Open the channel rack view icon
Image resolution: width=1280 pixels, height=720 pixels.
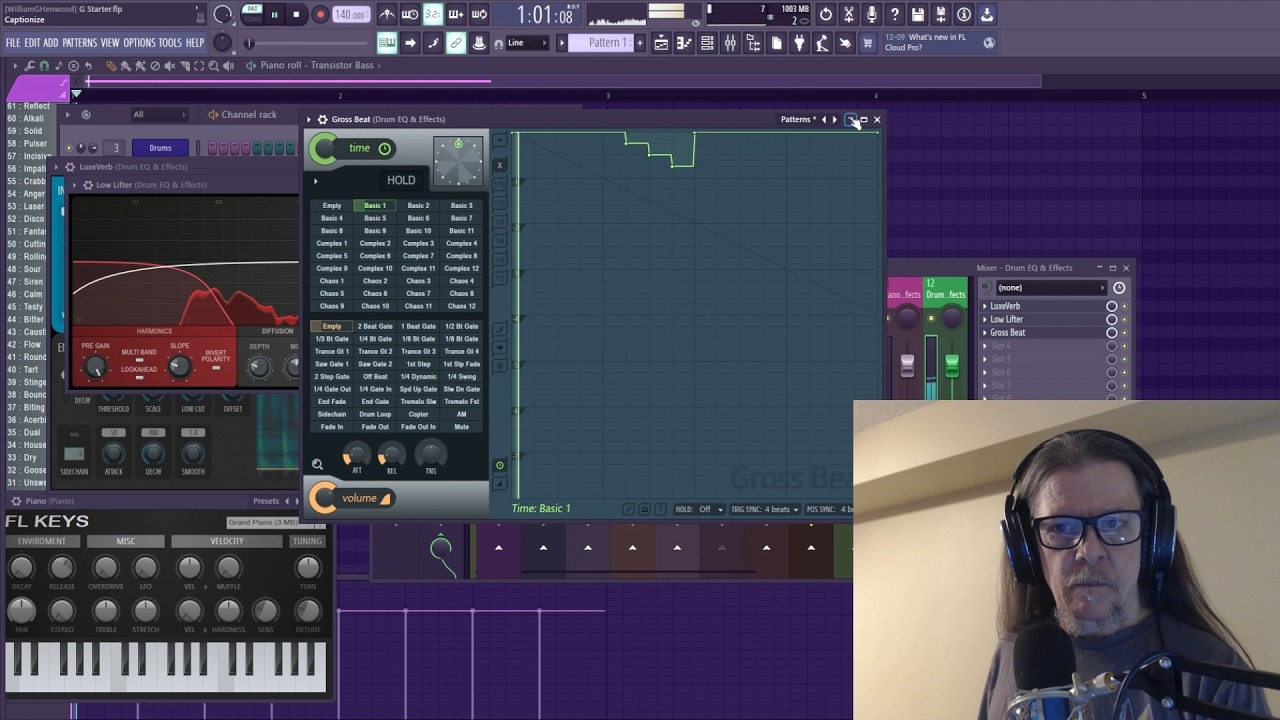707,43
